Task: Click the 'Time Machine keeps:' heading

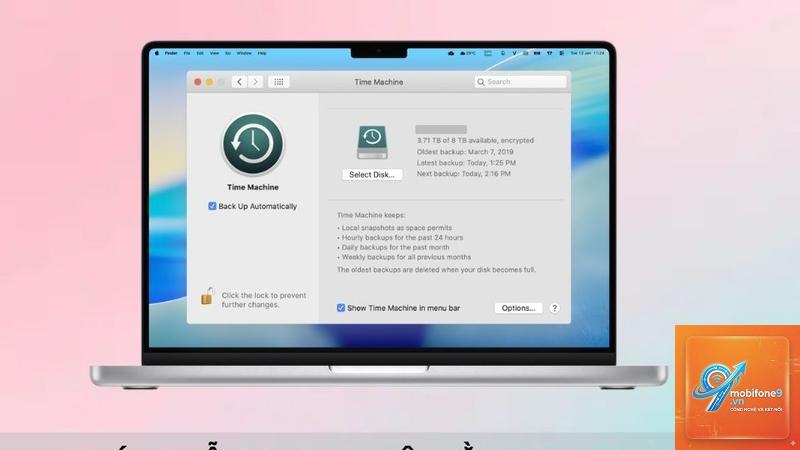Action: 371,215
